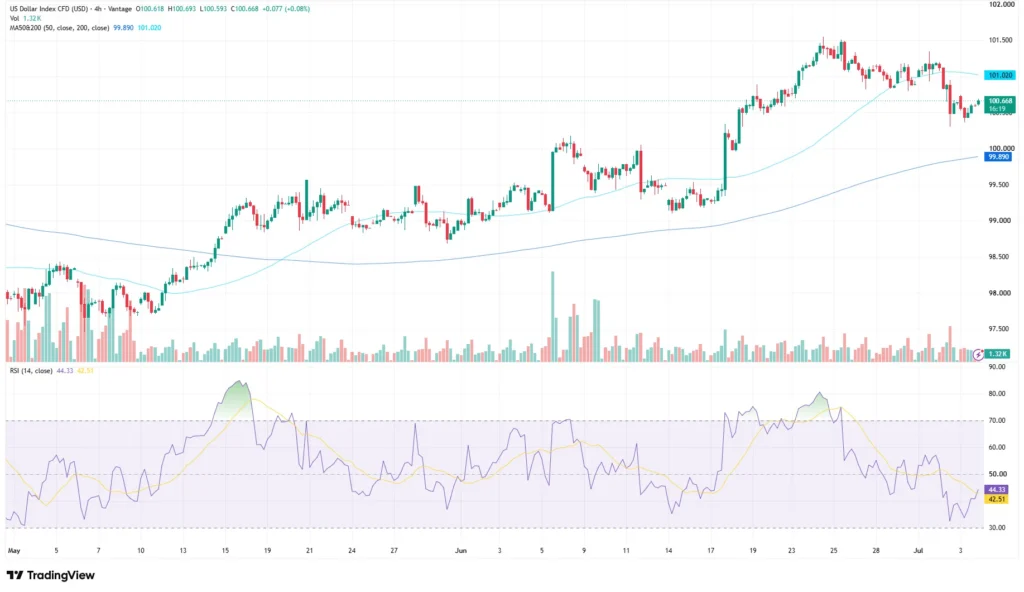Click the Jul label on the time axis

click(918, 551)
